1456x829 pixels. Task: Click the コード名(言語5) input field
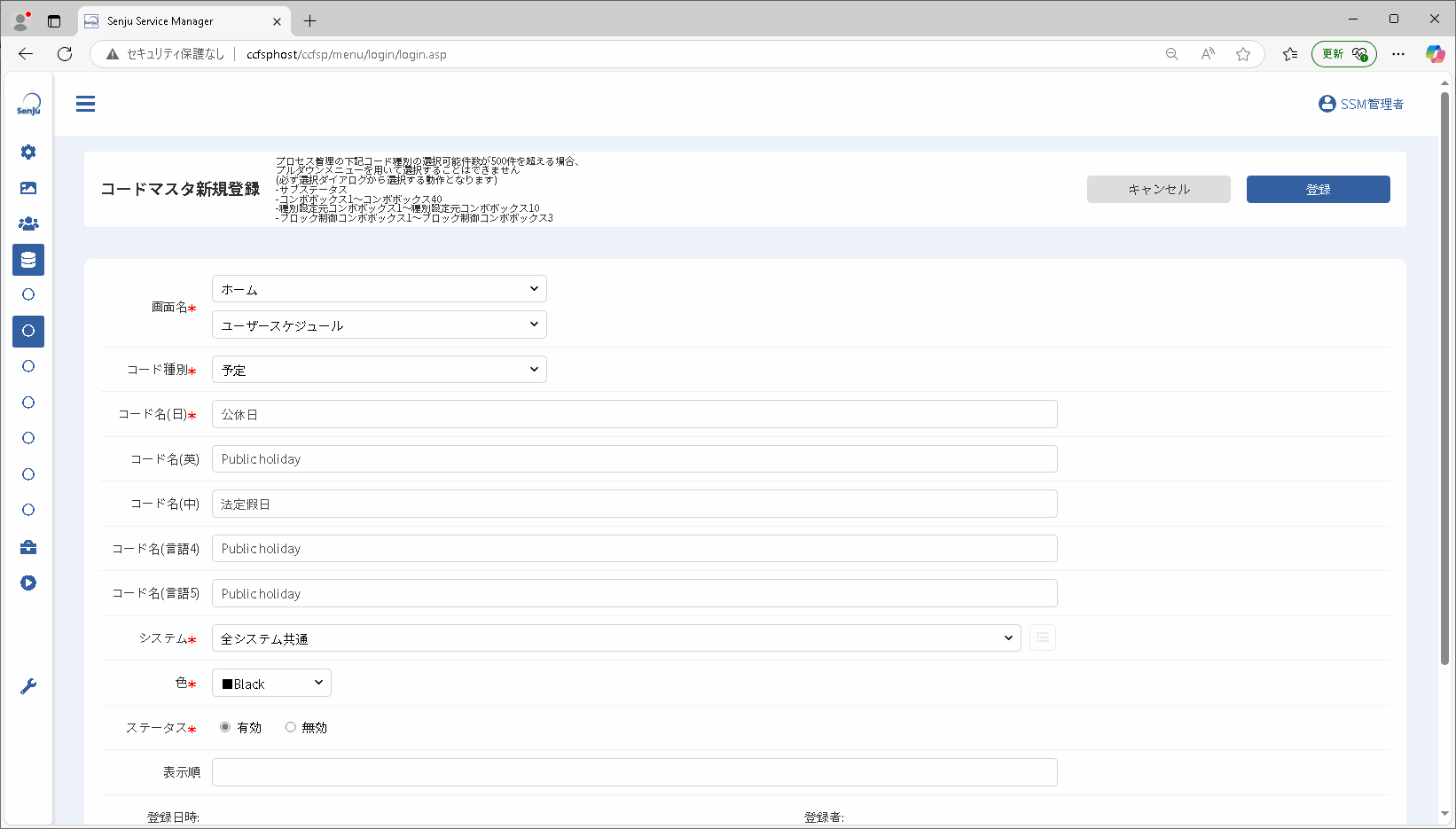(x=635, y=593)
